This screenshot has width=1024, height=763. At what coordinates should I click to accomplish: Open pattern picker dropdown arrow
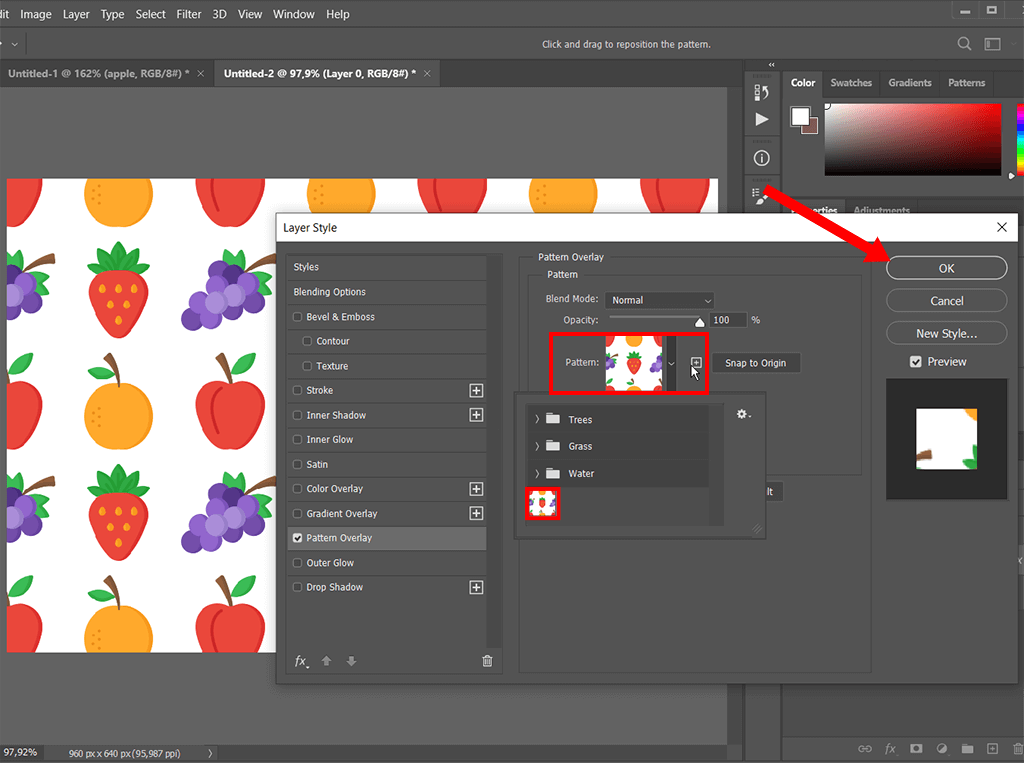point(671,363)
